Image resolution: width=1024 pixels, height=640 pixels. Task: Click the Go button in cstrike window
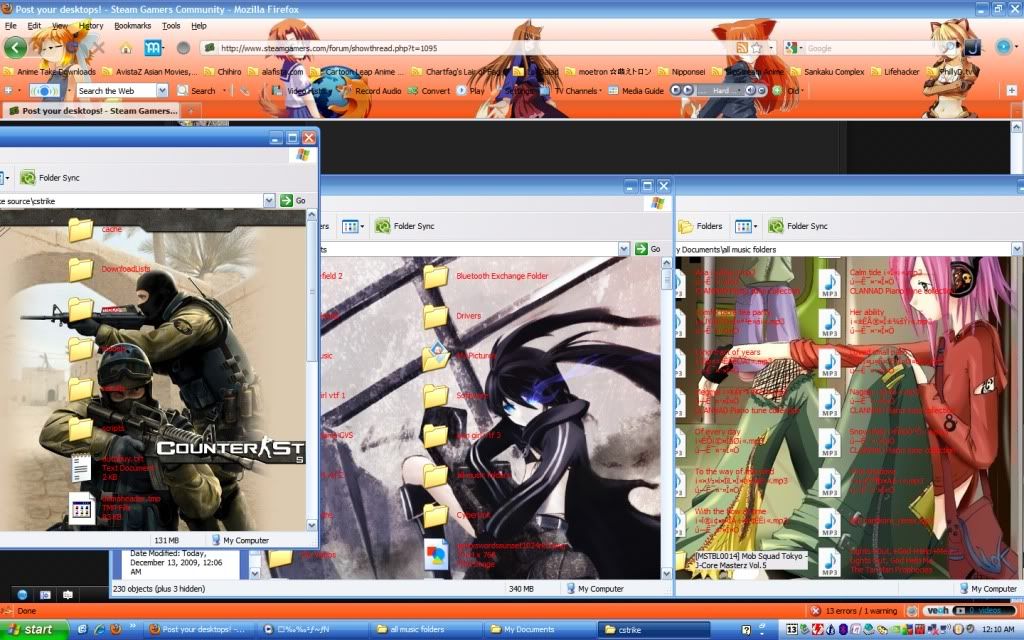coord(293,200)
